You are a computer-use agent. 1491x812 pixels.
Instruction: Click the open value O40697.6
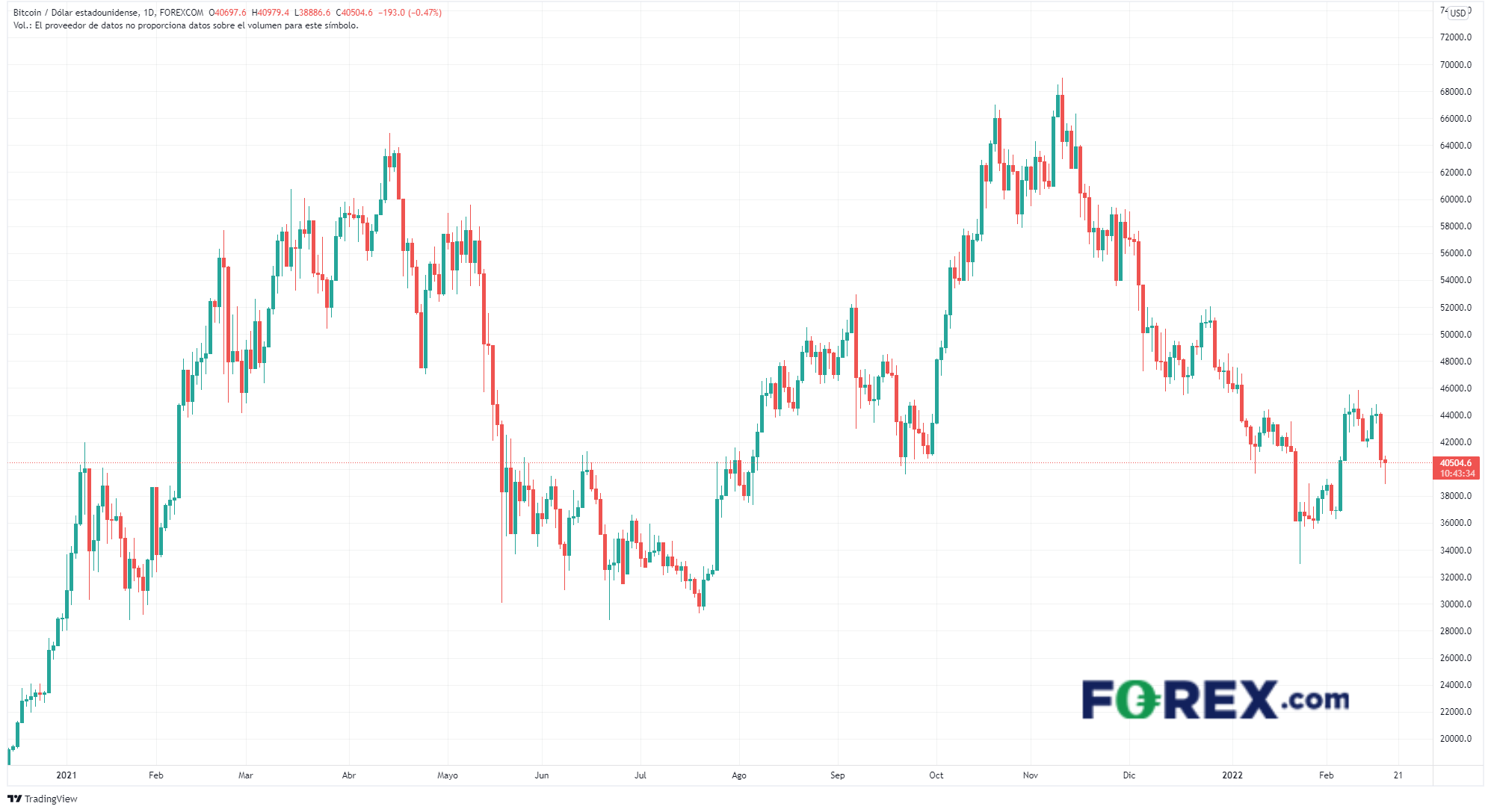click(x=228, y=13)
